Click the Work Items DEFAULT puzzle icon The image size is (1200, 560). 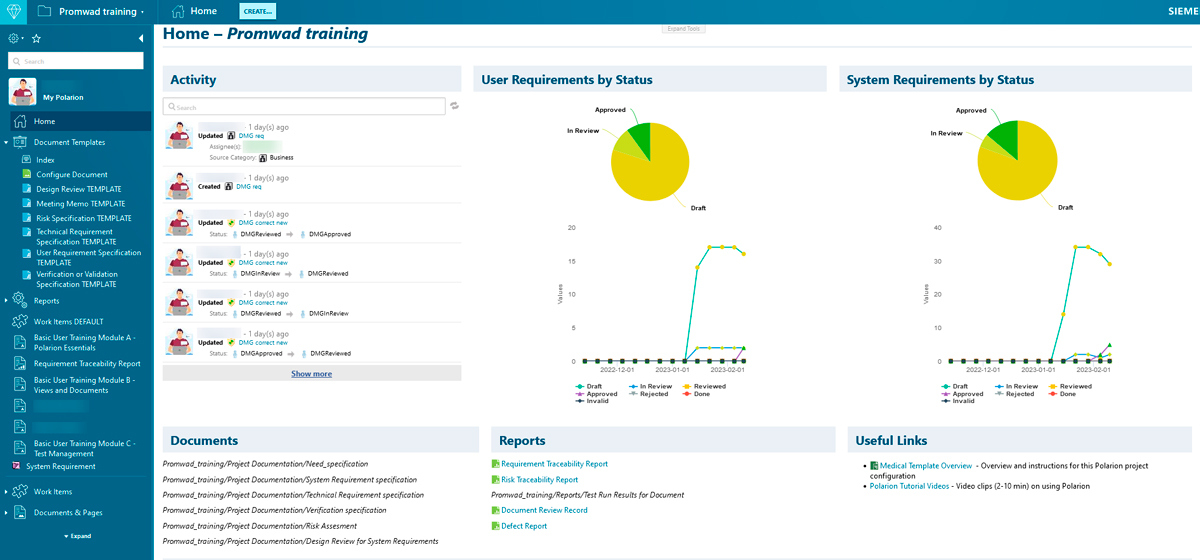(x=20, y=322)
